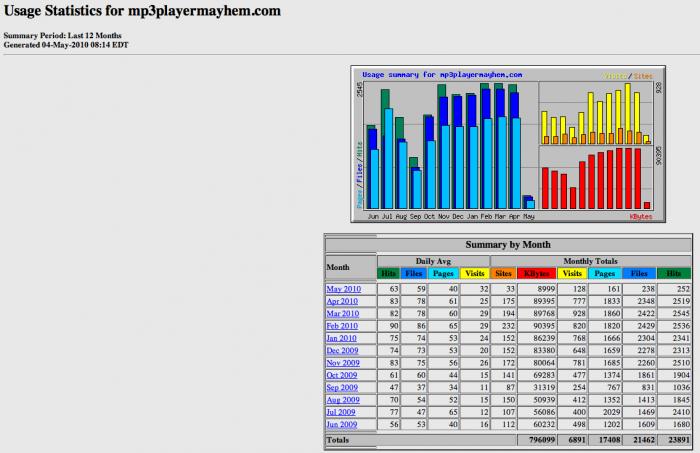Viewport: 700px width, 453px height.
Task: Click the Usage Statistics page heading
Action: tap(142, 11)
